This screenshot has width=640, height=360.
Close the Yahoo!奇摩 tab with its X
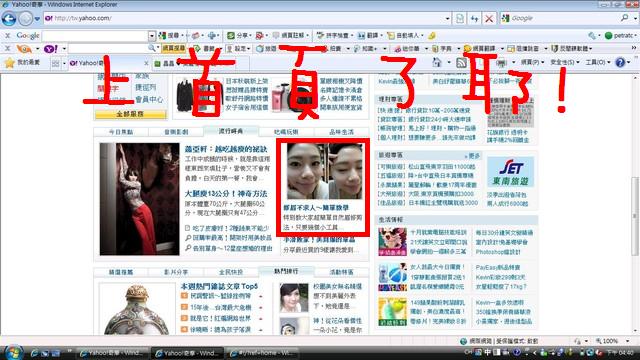point(146,63)
